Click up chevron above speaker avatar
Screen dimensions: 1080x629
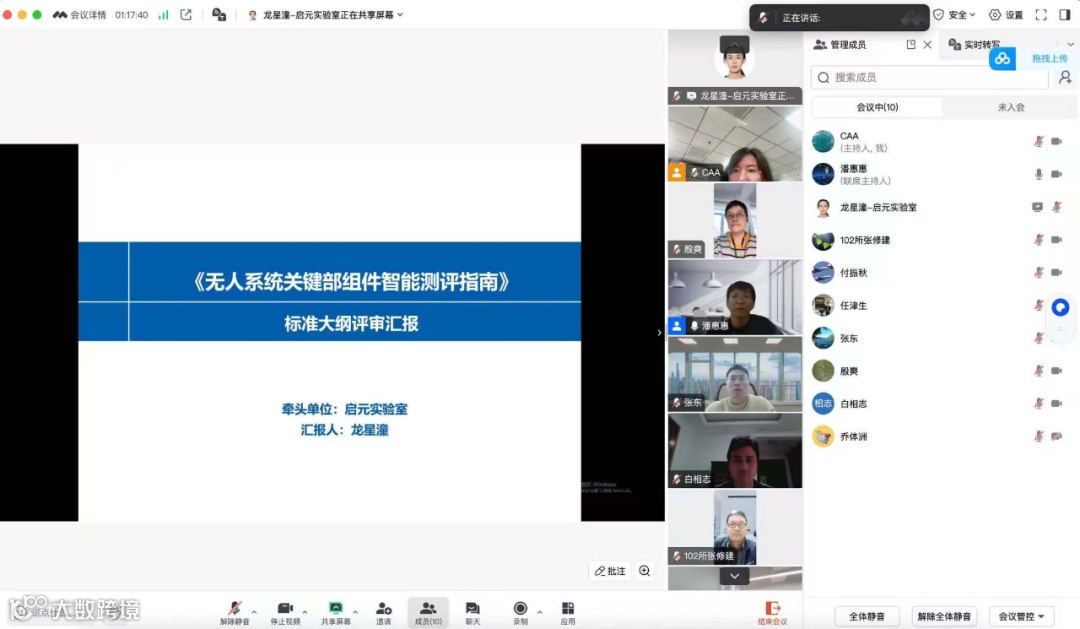pos(734,44)
